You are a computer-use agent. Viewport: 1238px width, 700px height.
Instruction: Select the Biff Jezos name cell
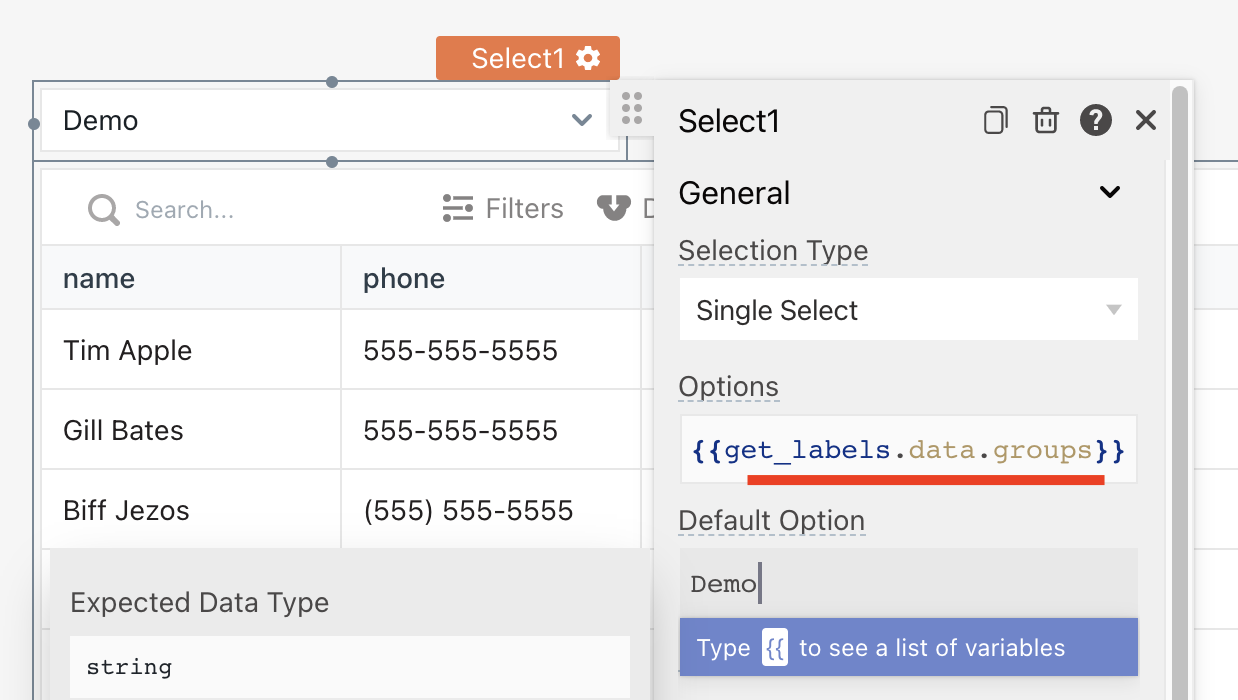(126, 510)
